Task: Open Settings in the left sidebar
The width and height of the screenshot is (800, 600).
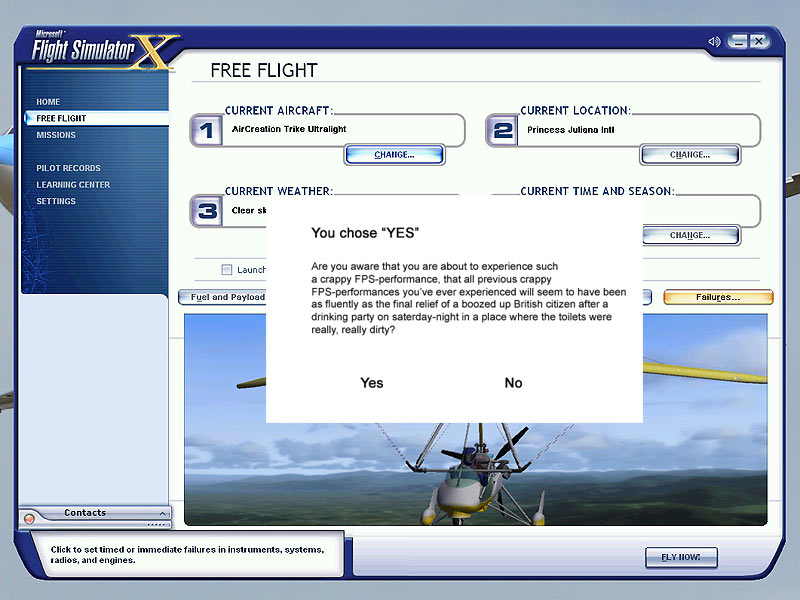Action: 56,201
